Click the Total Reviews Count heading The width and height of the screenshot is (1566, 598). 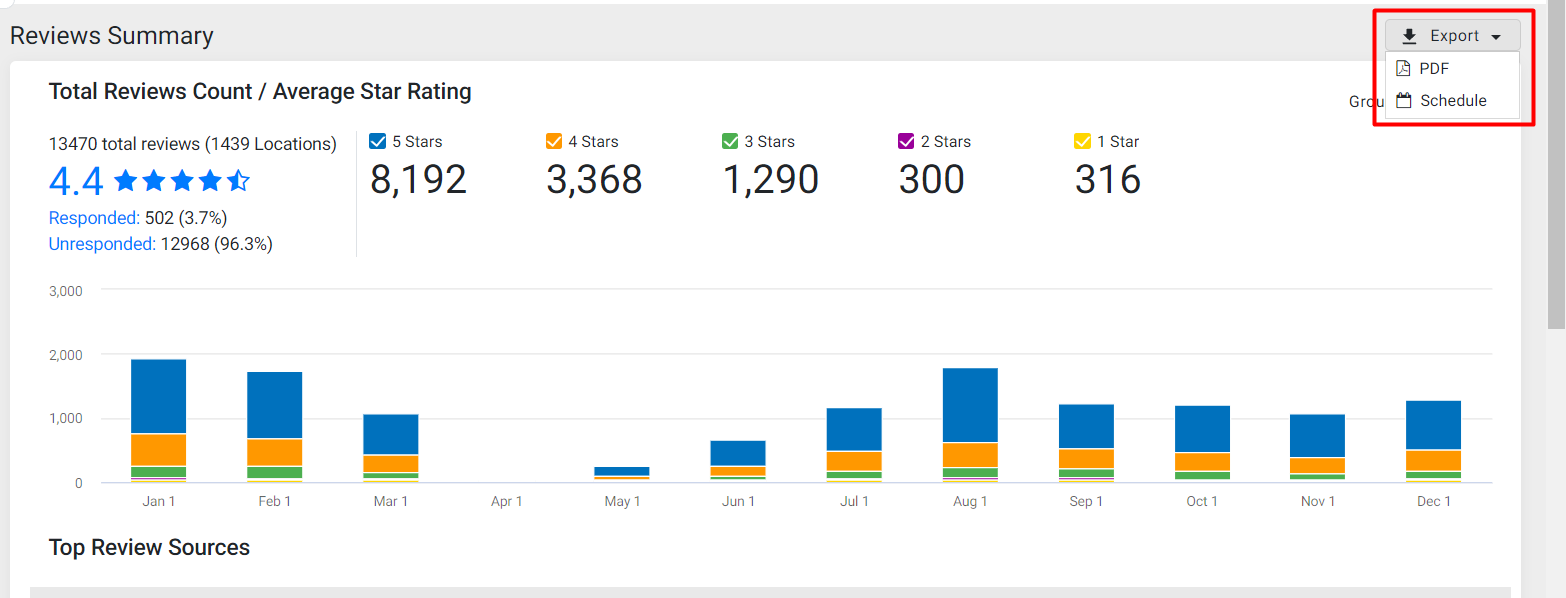tap(260, 92)
